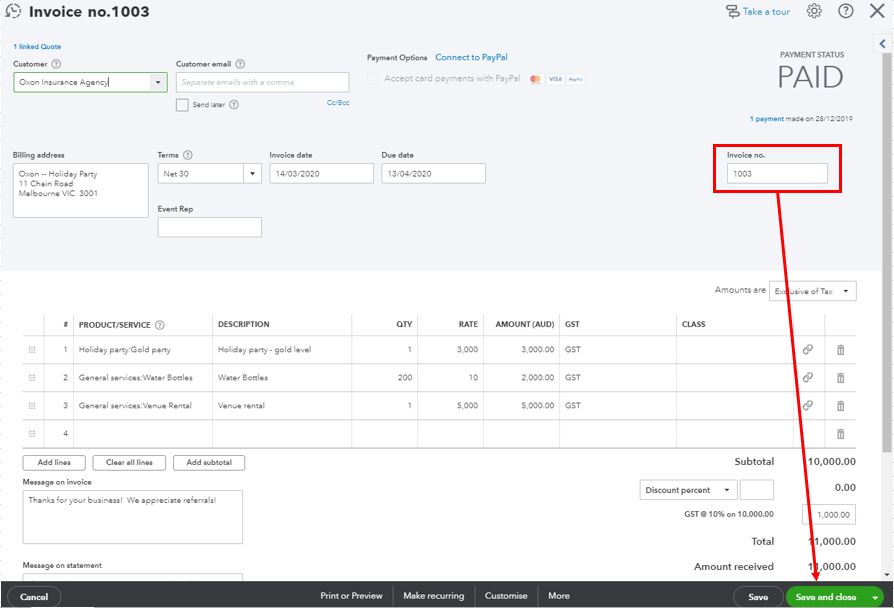Click the invoice history clock icon
Viewport: 894px width, 608px height.
[13, 12]
